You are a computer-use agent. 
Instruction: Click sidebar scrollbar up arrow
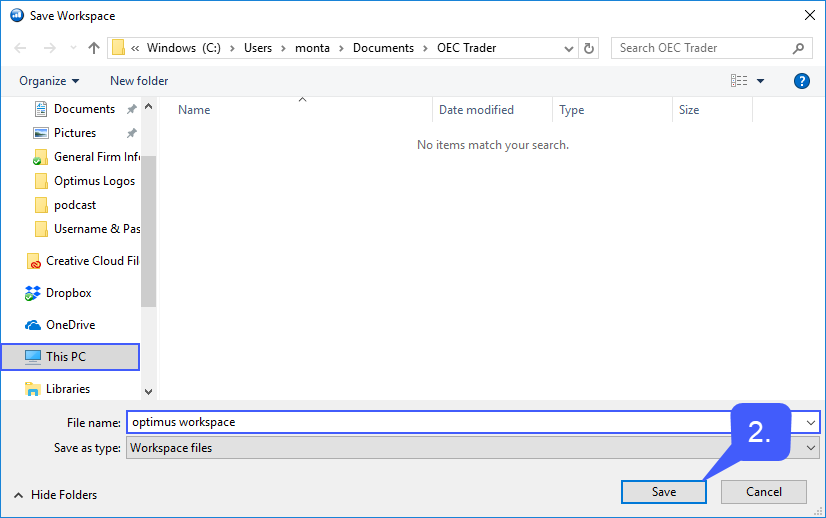point(149,106)
